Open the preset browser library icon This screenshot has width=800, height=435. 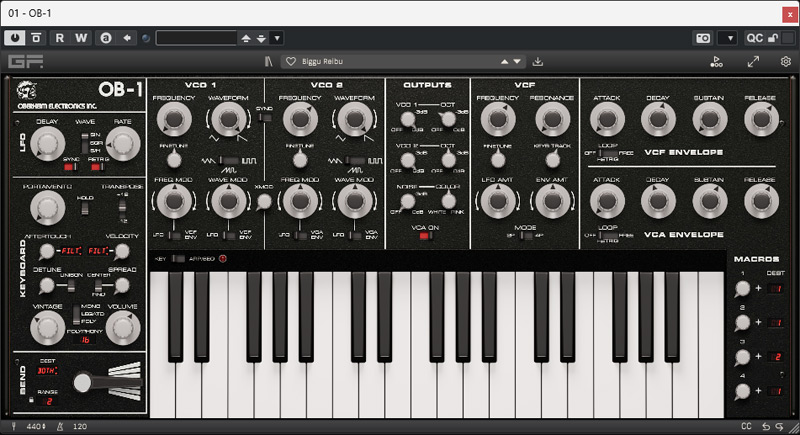(268, 62)
